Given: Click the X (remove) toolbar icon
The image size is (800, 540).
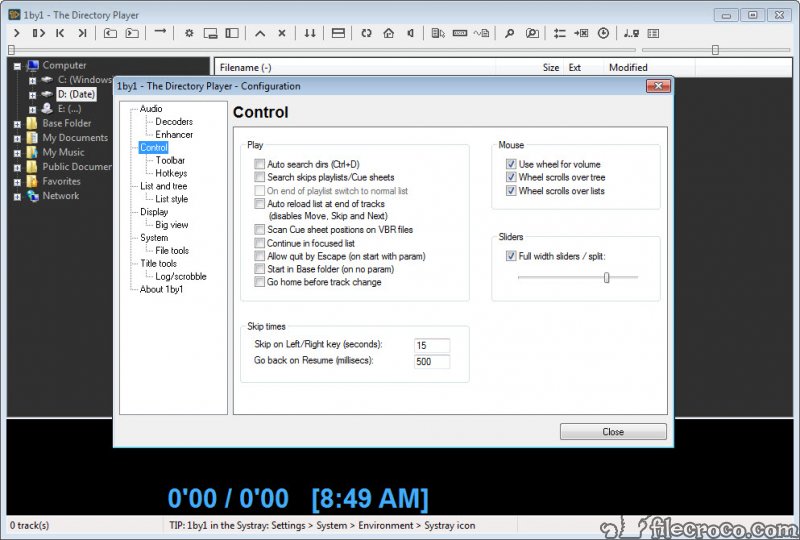Looking at the screenshot, I should [282, 33].
